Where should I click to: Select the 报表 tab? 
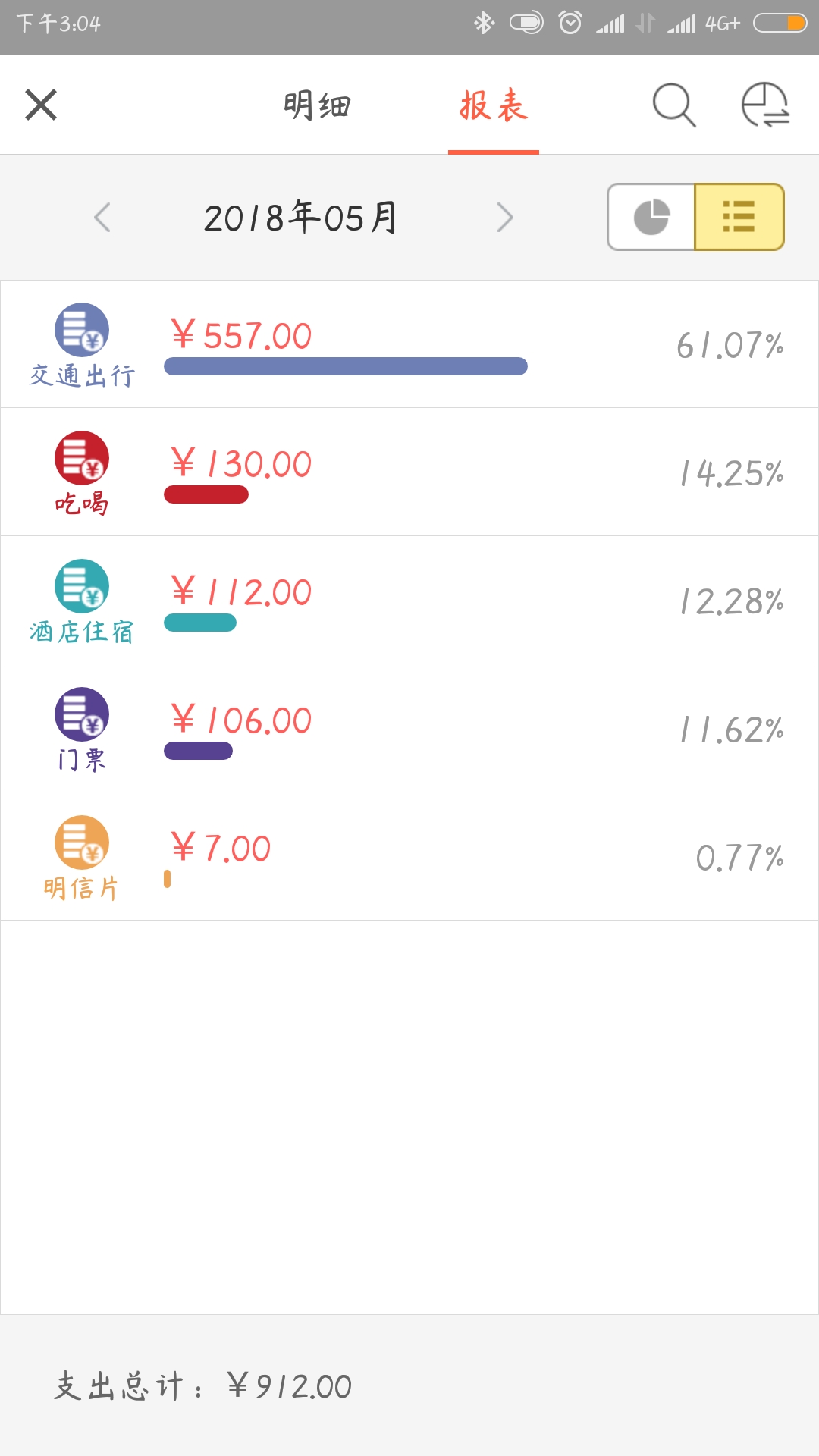[x=494, y=105]
